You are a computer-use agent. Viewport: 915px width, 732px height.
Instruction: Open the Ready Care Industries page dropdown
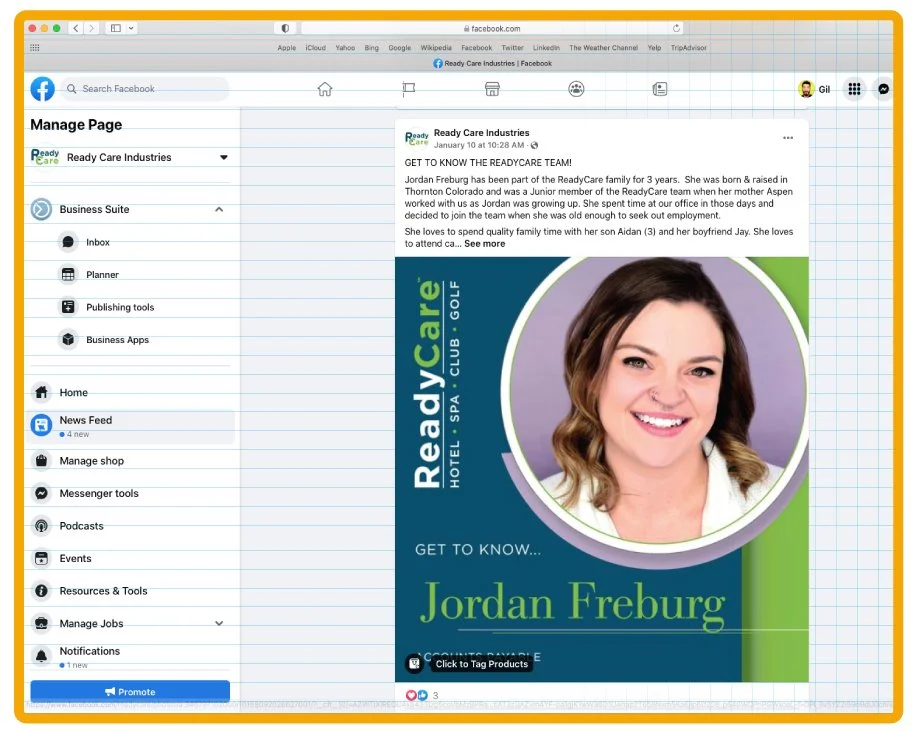click(223, 157)
